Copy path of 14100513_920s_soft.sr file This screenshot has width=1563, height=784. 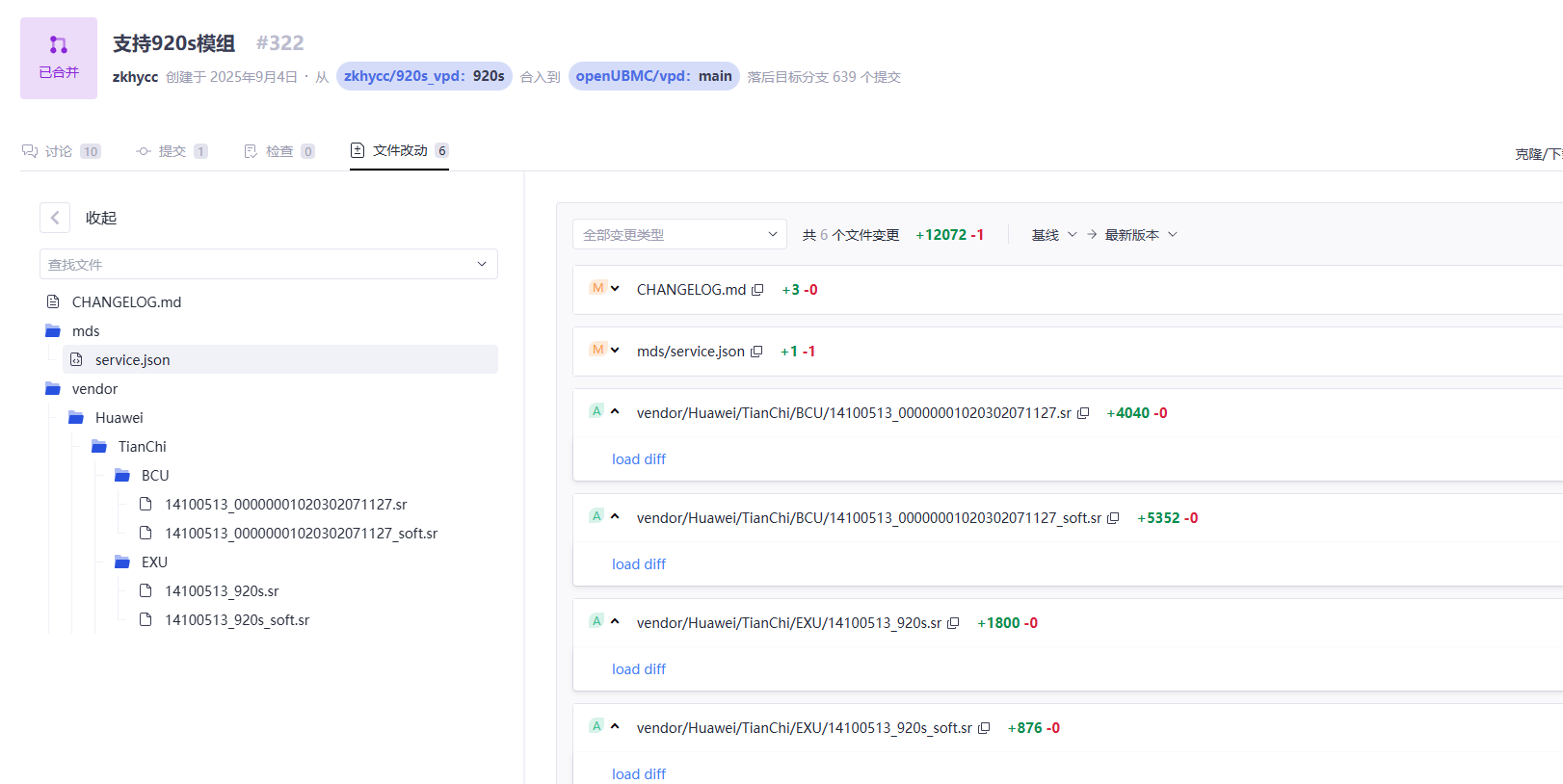[x=984, y=728]
